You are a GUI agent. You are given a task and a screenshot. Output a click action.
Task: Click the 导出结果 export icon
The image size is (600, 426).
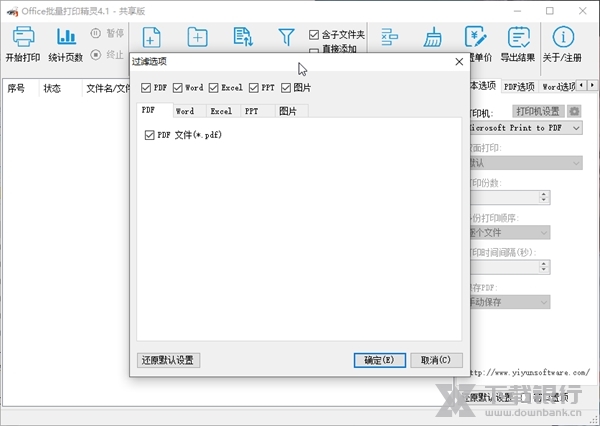[x=519, y=36]
